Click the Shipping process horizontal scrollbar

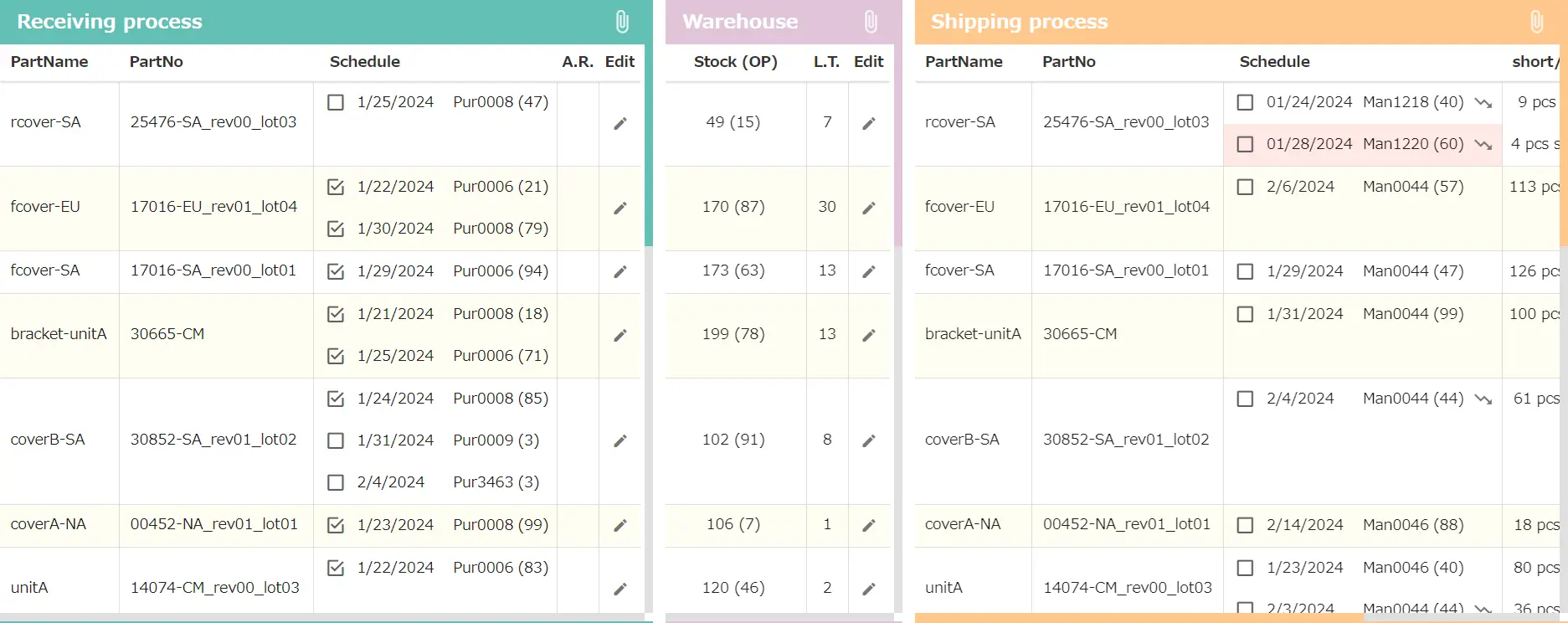pyautogui.click(x=1139, y=618)
